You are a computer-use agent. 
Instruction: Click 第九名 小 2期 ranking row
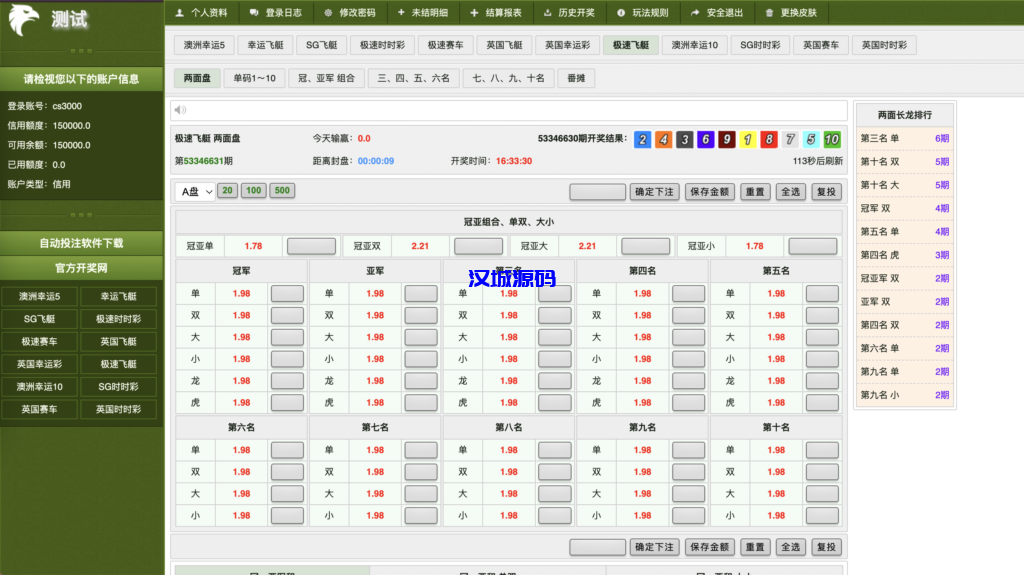coord(904,395)
